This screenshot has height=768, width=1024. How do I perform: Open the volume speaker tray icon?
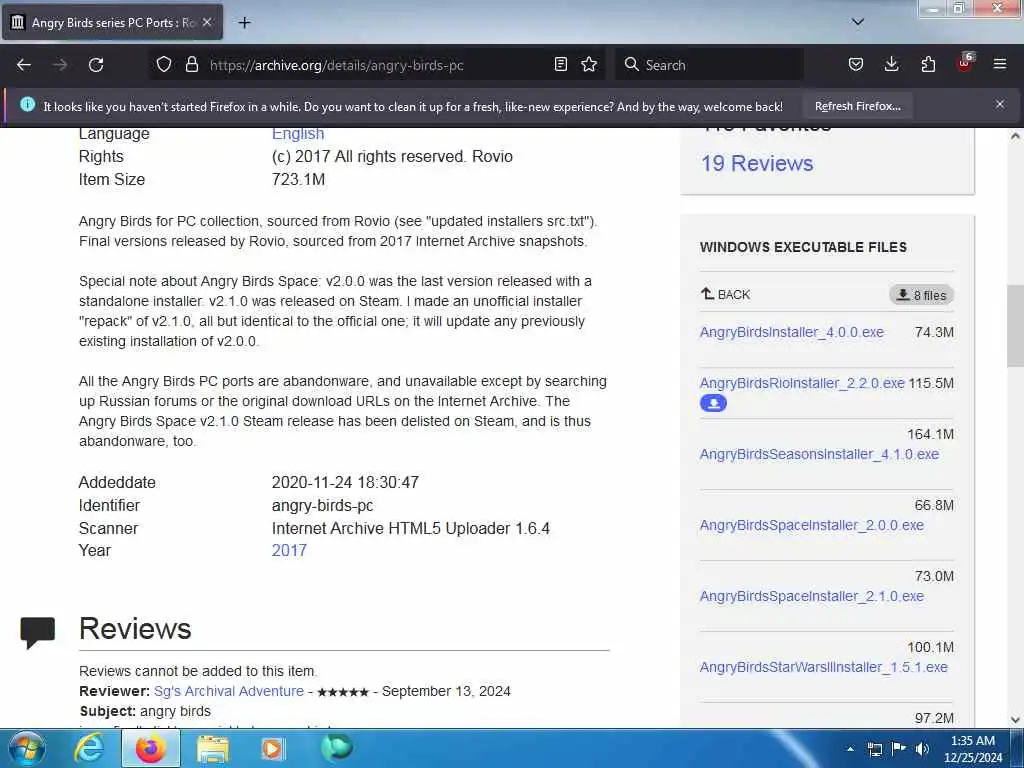[923, 749]
